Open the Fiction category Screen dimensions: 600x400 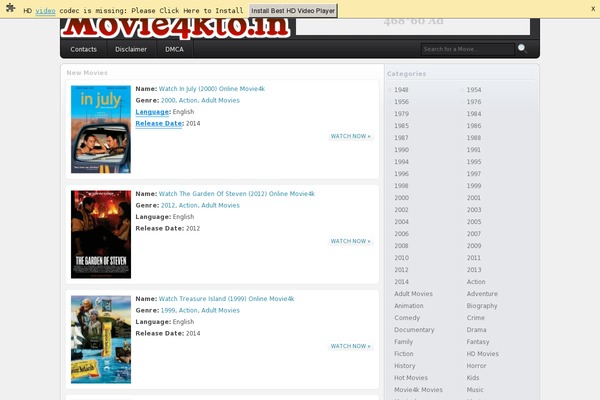[404, 354]
